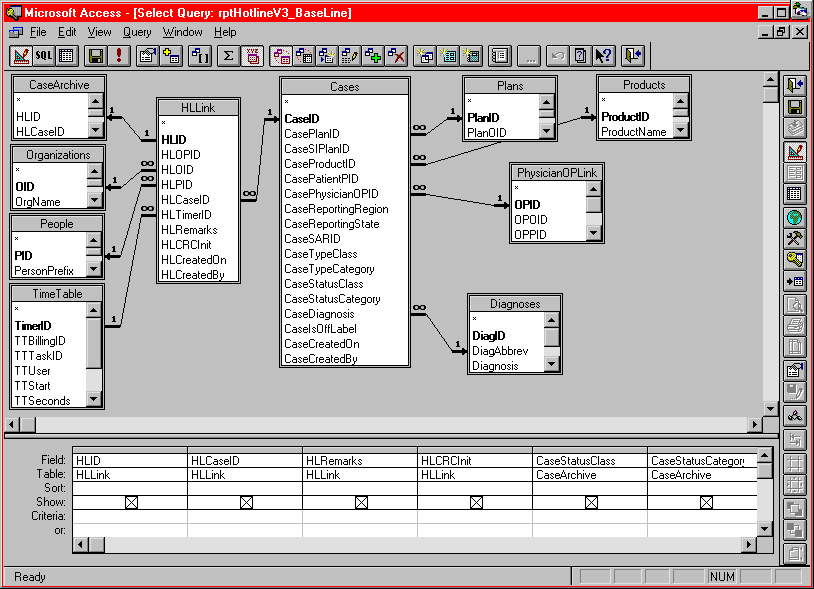Click the Cases table title bar
Image resolution: width=814 pixels, height=589 pixels.
pyautogui.click(x=345, y=87)
